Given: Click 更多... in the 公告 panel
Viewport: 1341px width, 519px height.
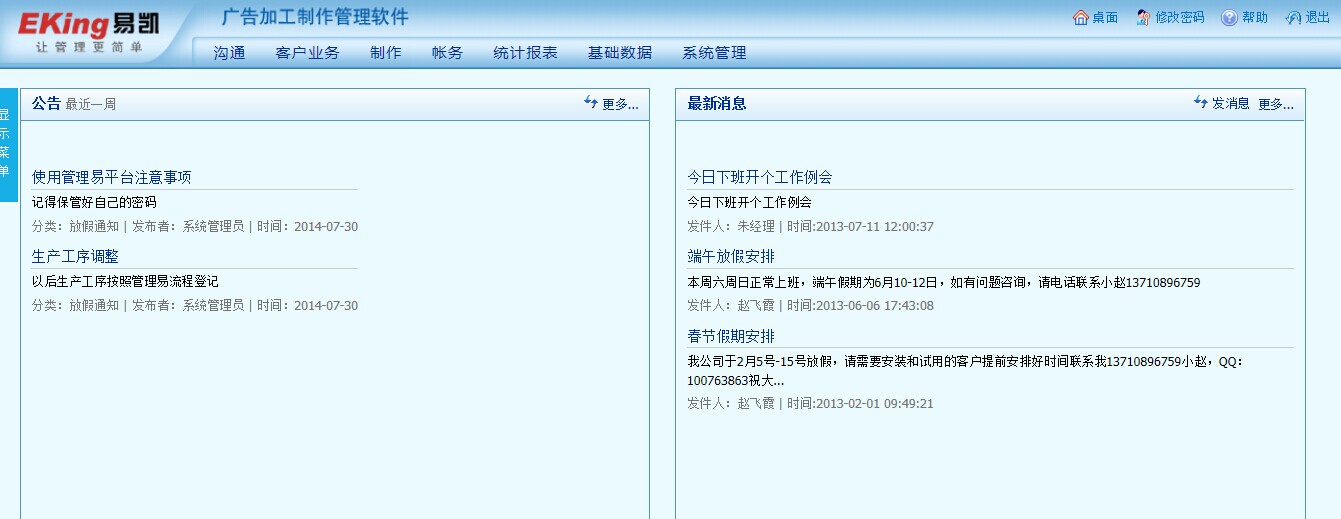Looking at the screenshot, I should 620,103.
